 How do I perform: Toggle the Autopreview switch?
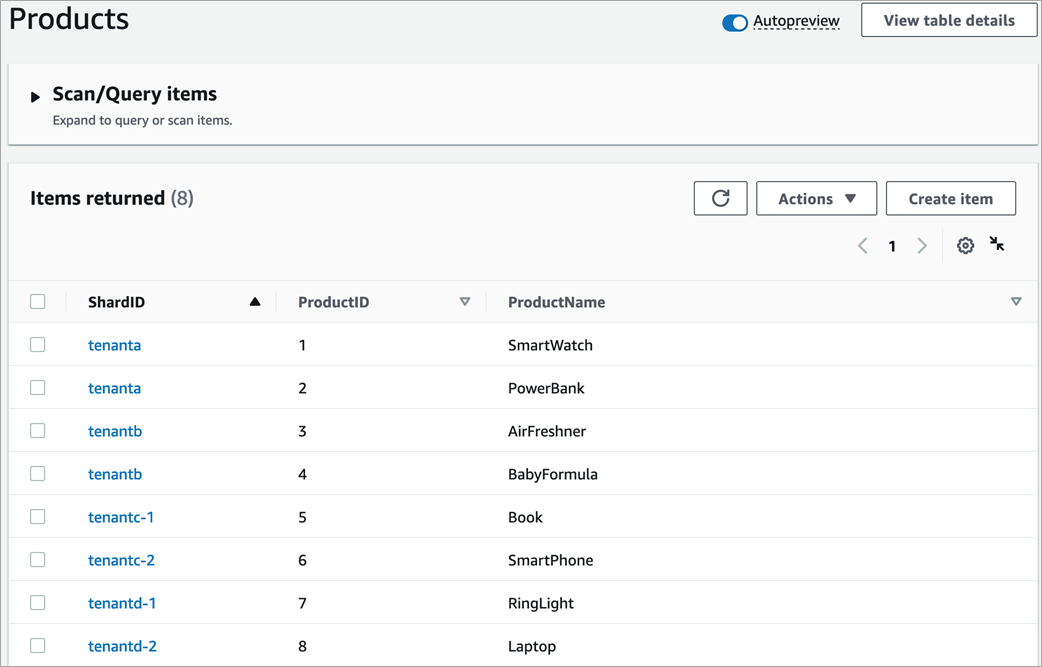point(735,22)
